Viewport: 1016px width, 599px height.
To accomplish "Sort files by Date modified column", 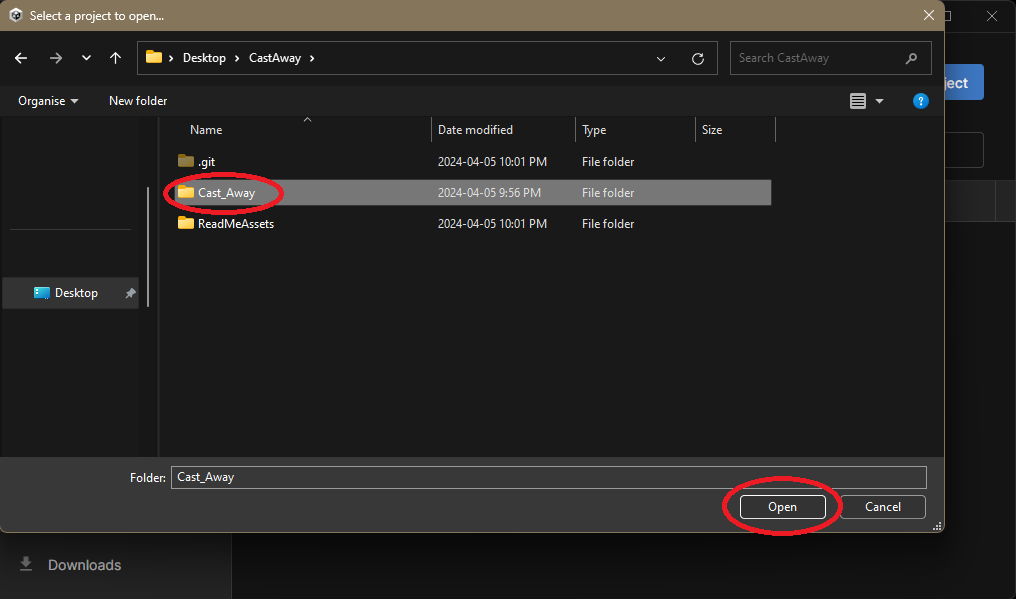I will click(476, 130).
